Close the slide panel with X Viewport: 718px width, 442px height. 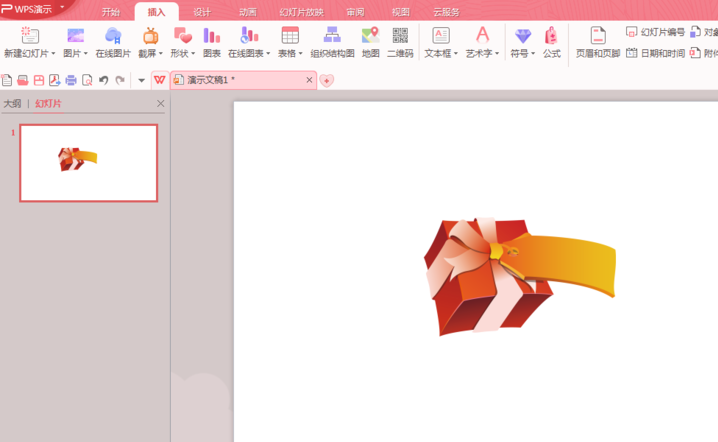coord(161,103)
